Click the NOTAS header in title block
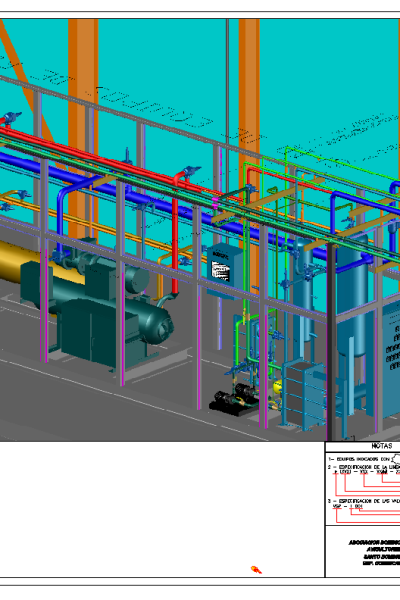 coord(382,446)
